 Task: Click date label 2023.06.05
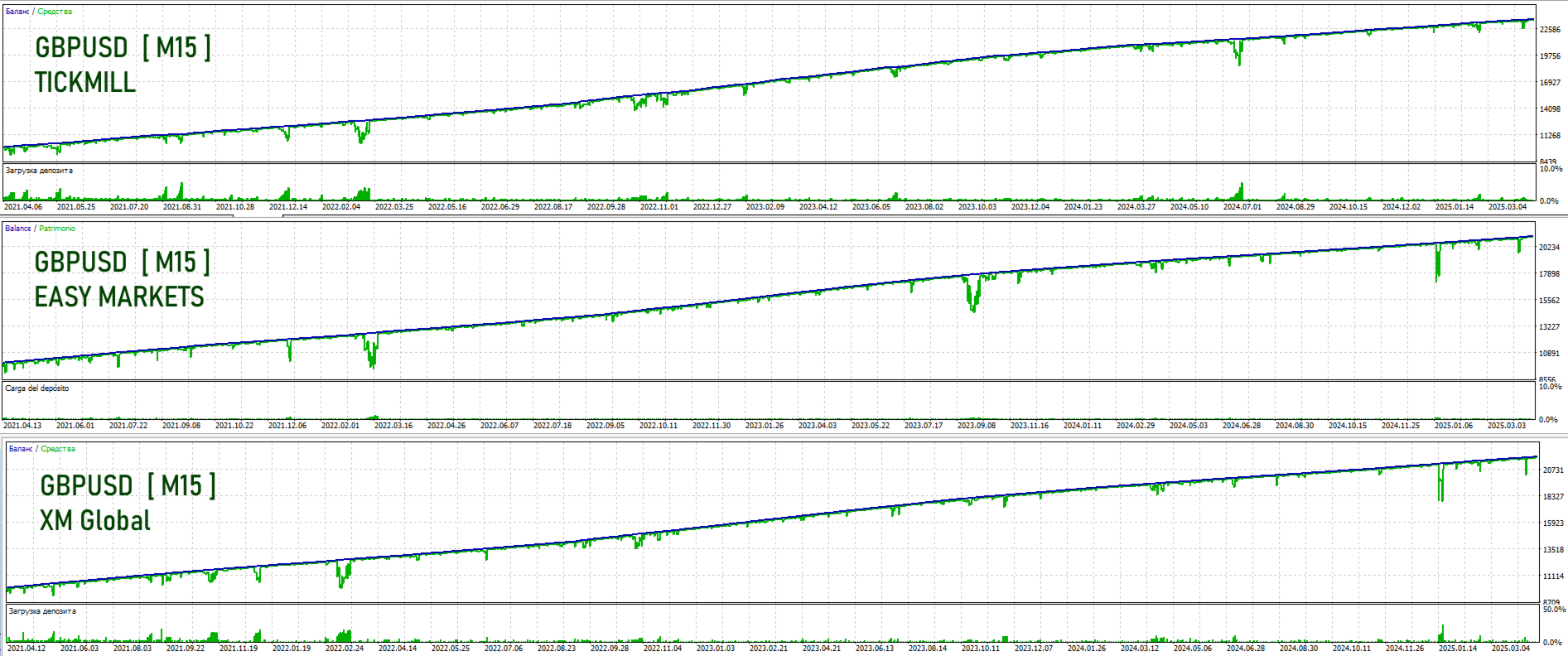(x=871, y=207)
